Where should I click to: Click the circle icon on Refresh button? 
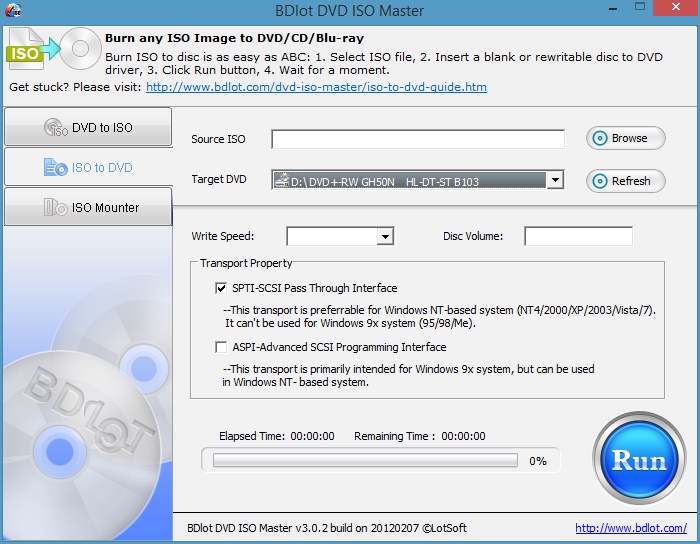pos(600,181)
